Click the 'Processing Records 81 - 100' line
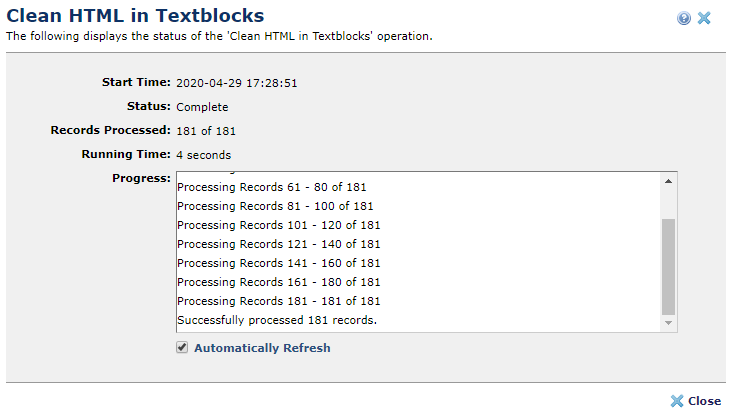This screenshot has width=731, height=416. (275, 206)
